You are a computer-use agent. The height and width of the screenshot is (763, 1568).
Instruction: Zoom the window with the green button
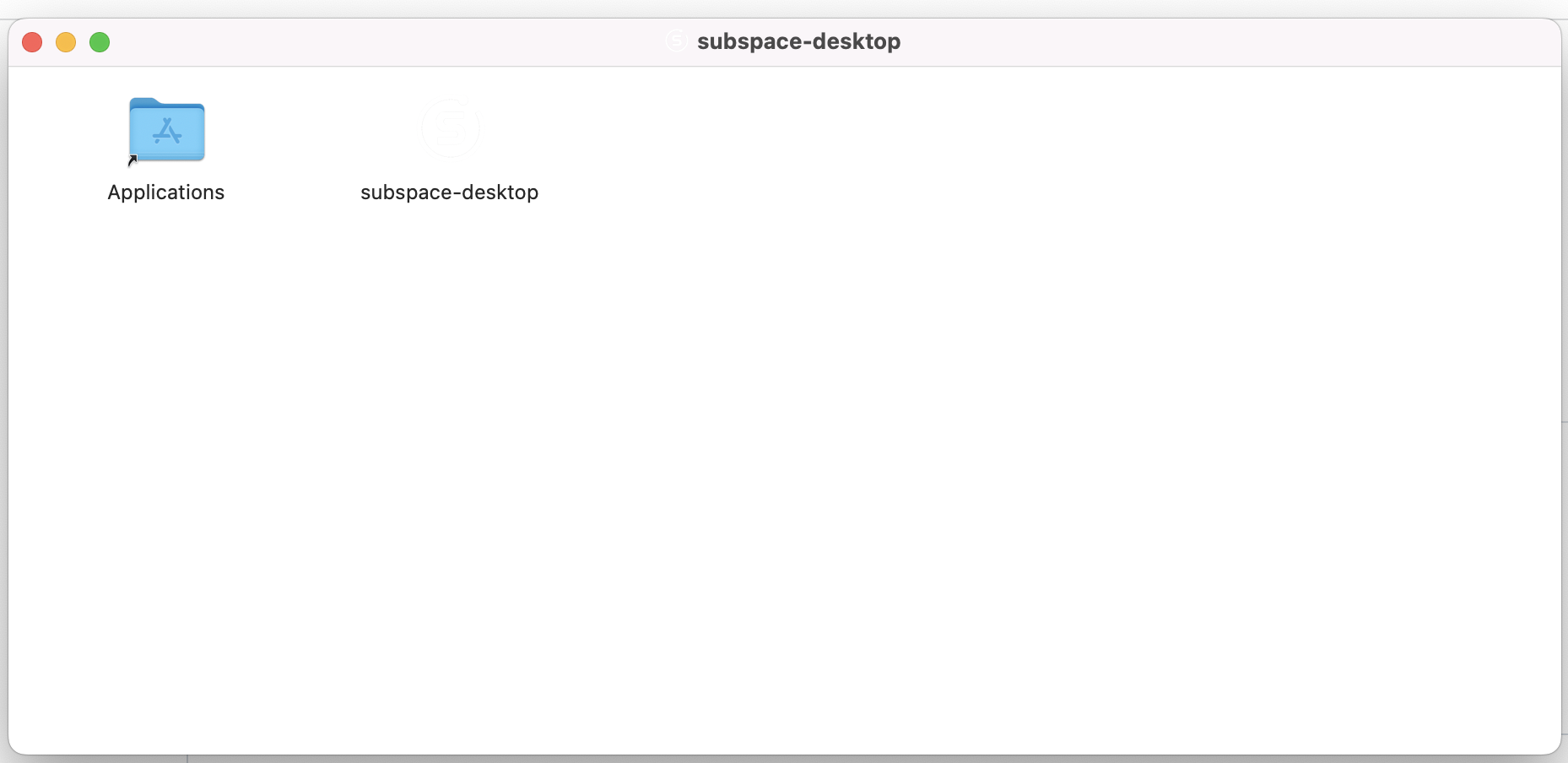[99, 41]
